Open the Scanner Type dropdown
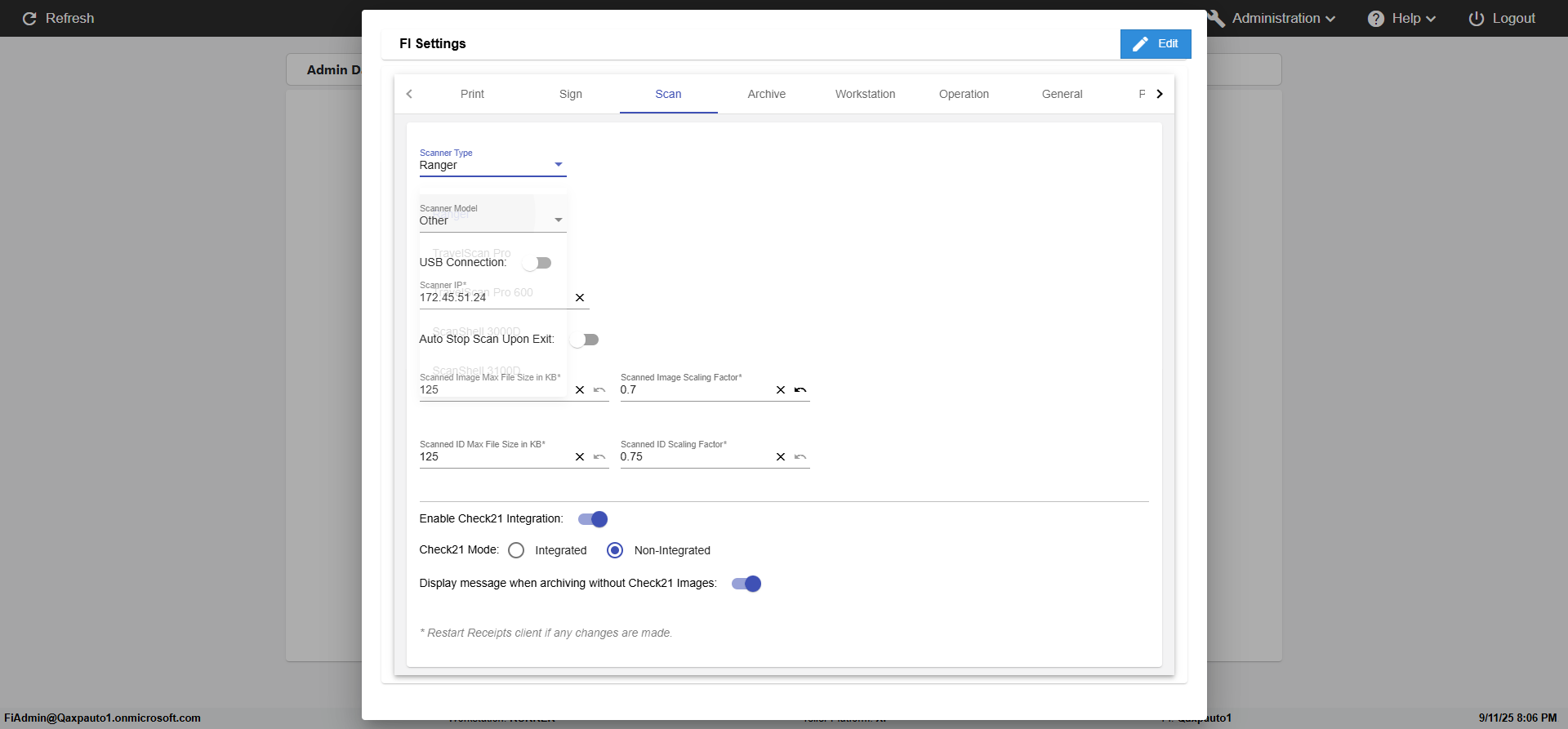Viewport: 1568px width, 729px height. tap(492, 165)
